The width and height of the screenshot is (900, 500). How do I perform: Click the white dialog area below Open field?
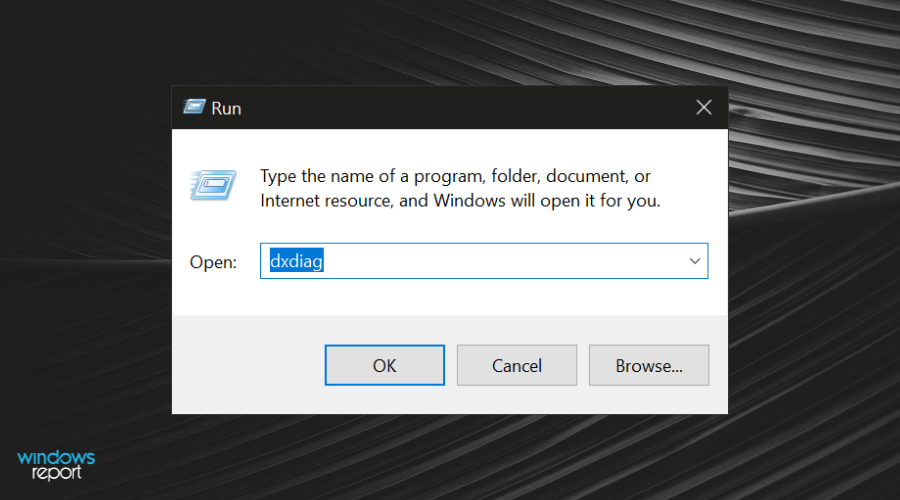450,297
